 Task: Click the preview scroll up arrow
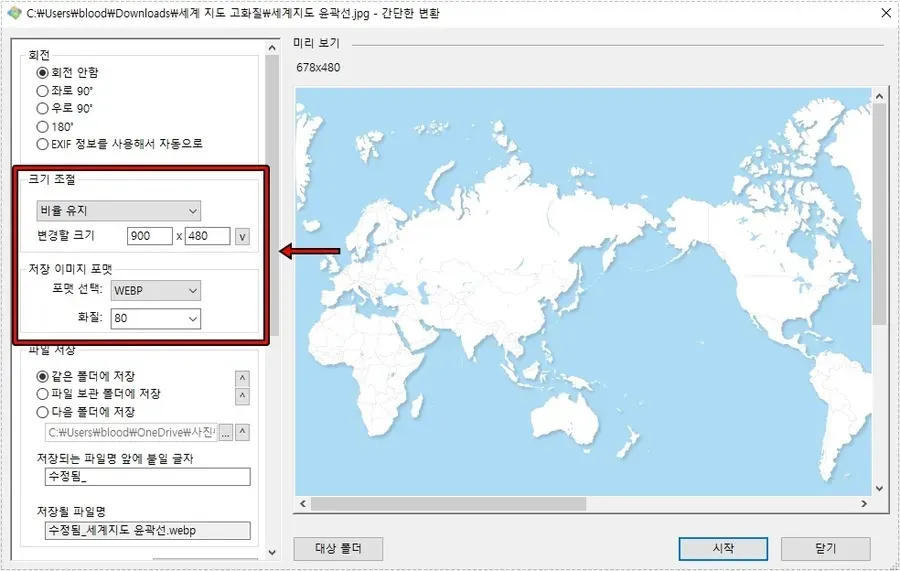879,96
